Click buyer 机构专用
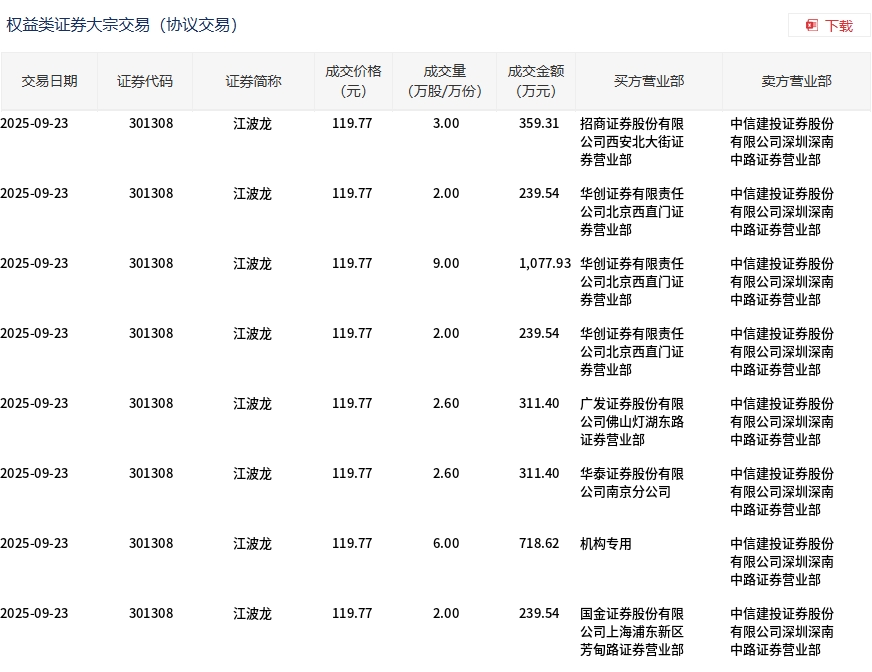Screen dimensions: 872x672 coord(606,543)
